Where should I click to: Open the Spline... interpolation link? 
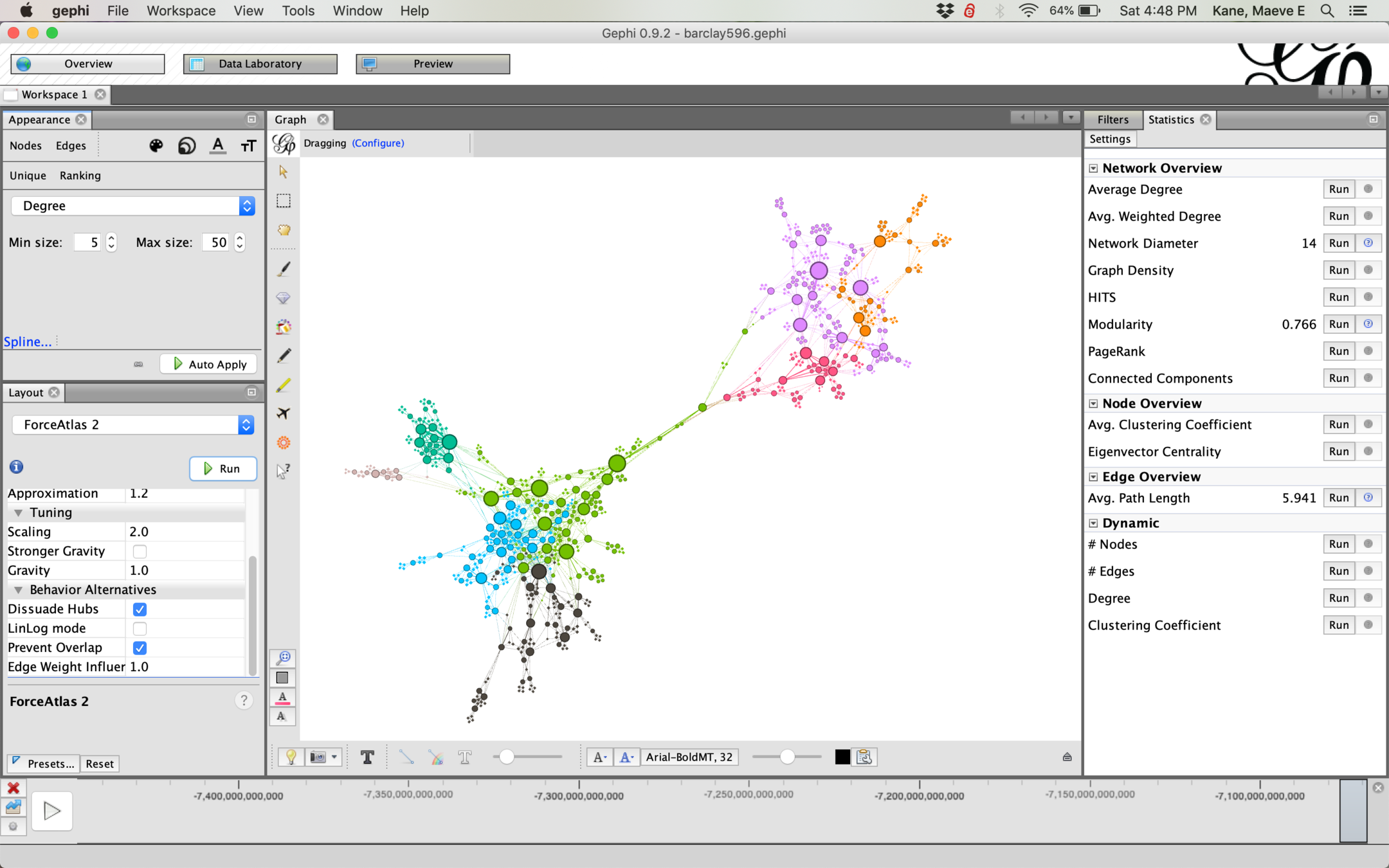(28, 341)
